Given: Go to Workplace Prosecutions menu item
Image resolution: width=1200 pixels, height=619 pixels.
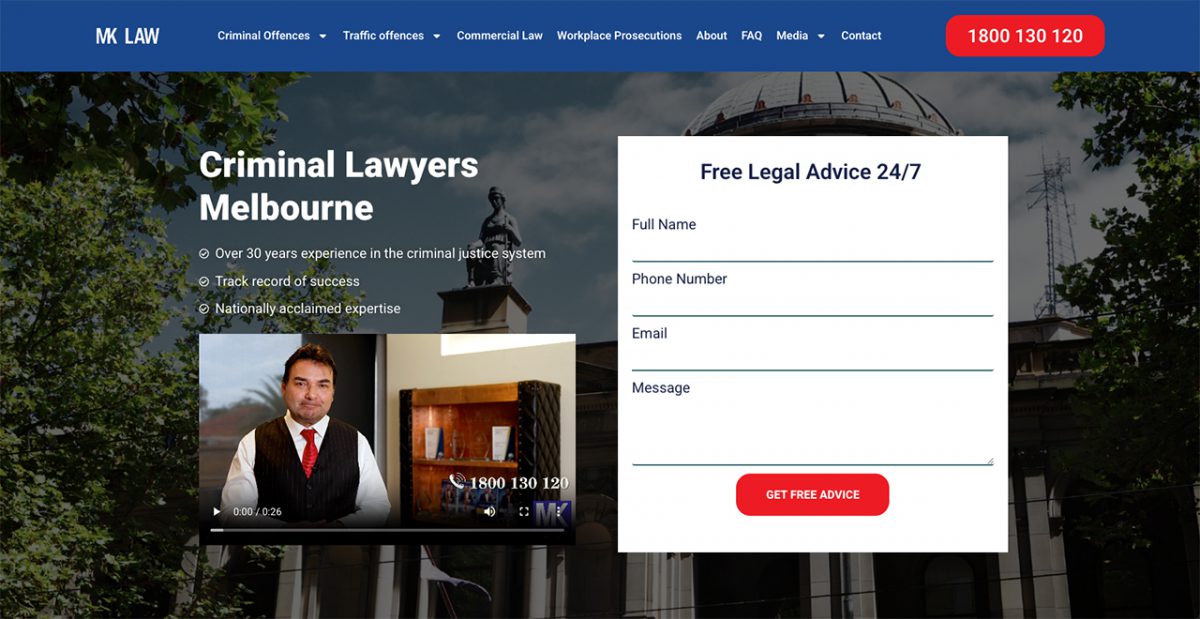Looking at the screenshot, I should 619,36.
